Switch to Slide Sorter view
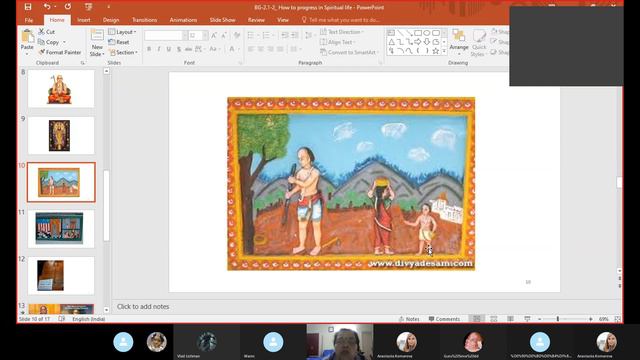Screen dimensions: 640x360 click(x=493, y=319)
